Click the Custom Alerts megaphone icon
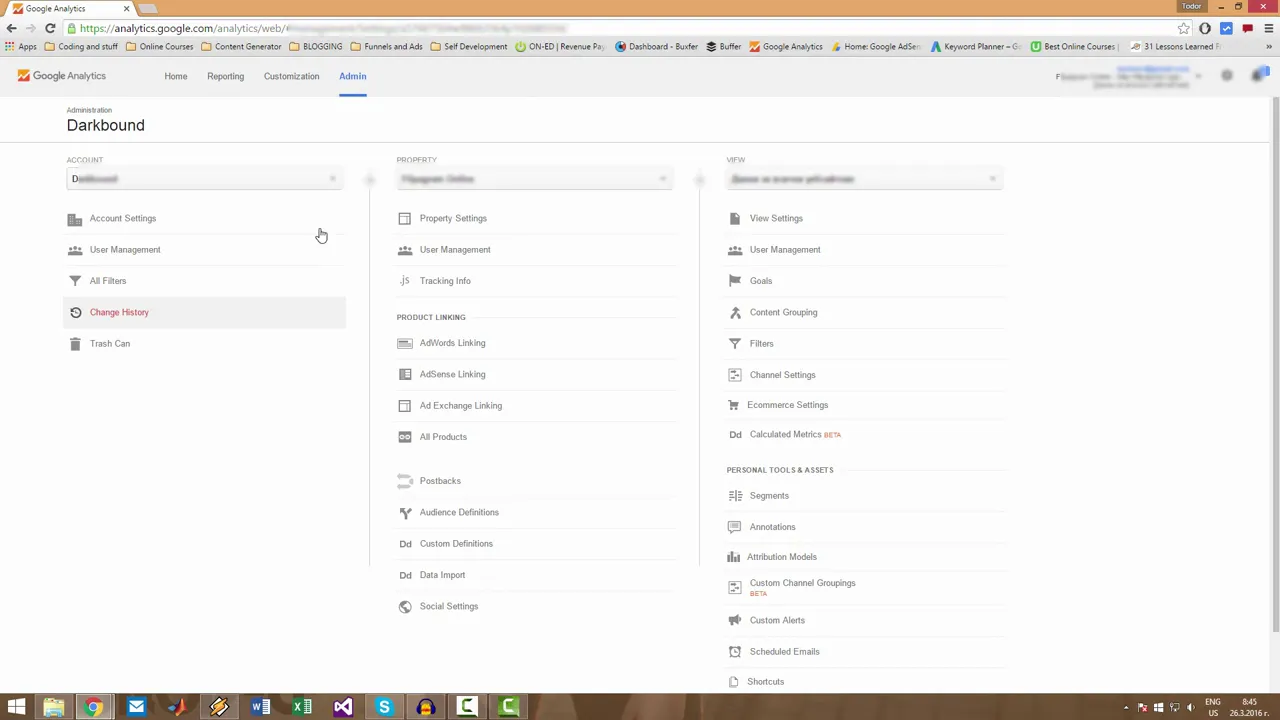Screen dimensions: 1280x720 735,620
